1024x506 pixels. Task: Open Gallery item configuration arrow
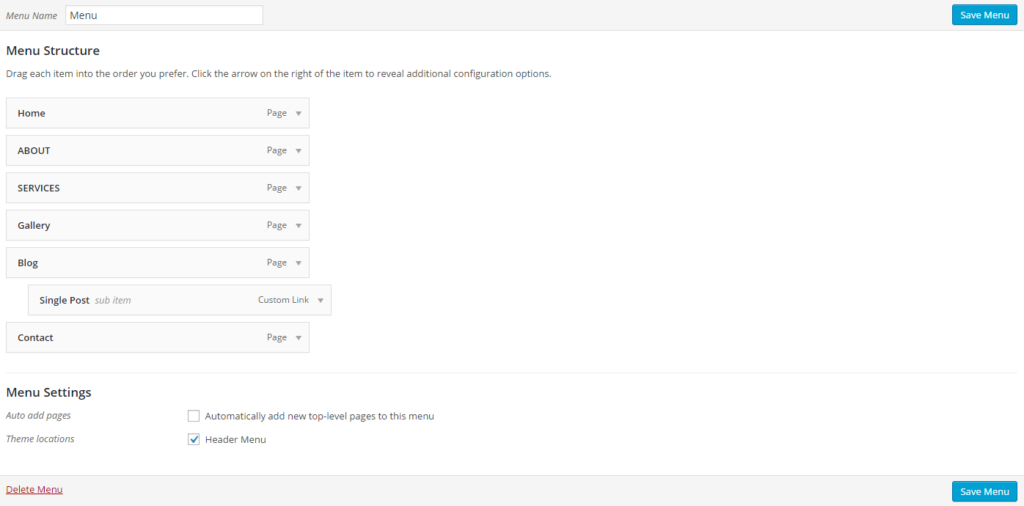pos(298,226)
